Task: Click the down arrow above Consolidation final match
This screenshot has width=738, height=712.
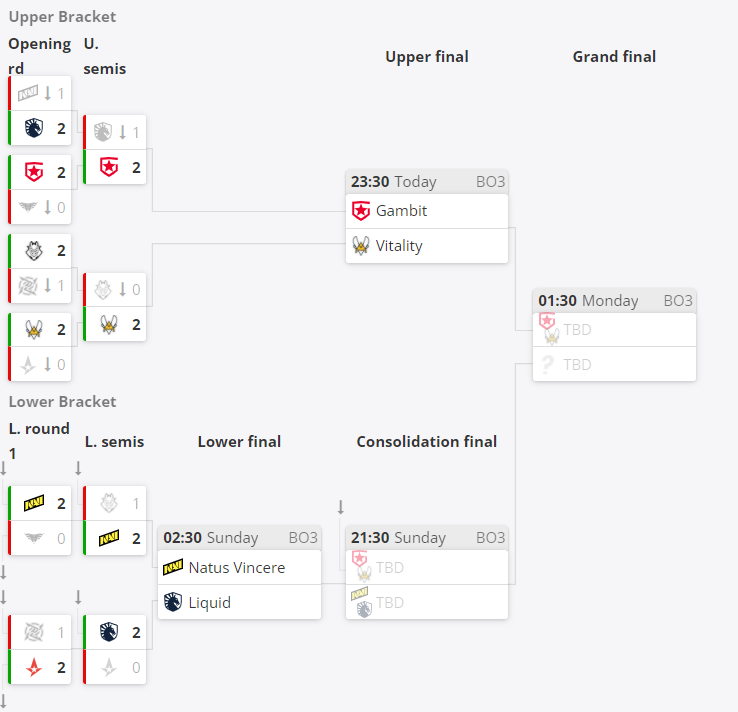Action: 341,507
